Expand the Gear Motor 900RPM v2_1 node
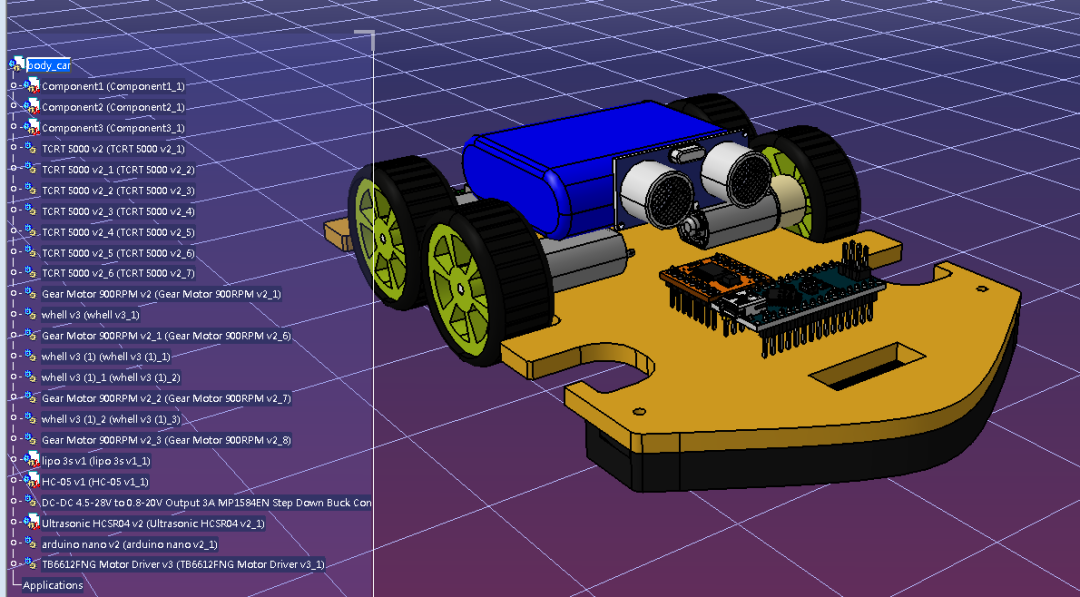The width and height of the screenshot is (1080, 597). (13, 293)
